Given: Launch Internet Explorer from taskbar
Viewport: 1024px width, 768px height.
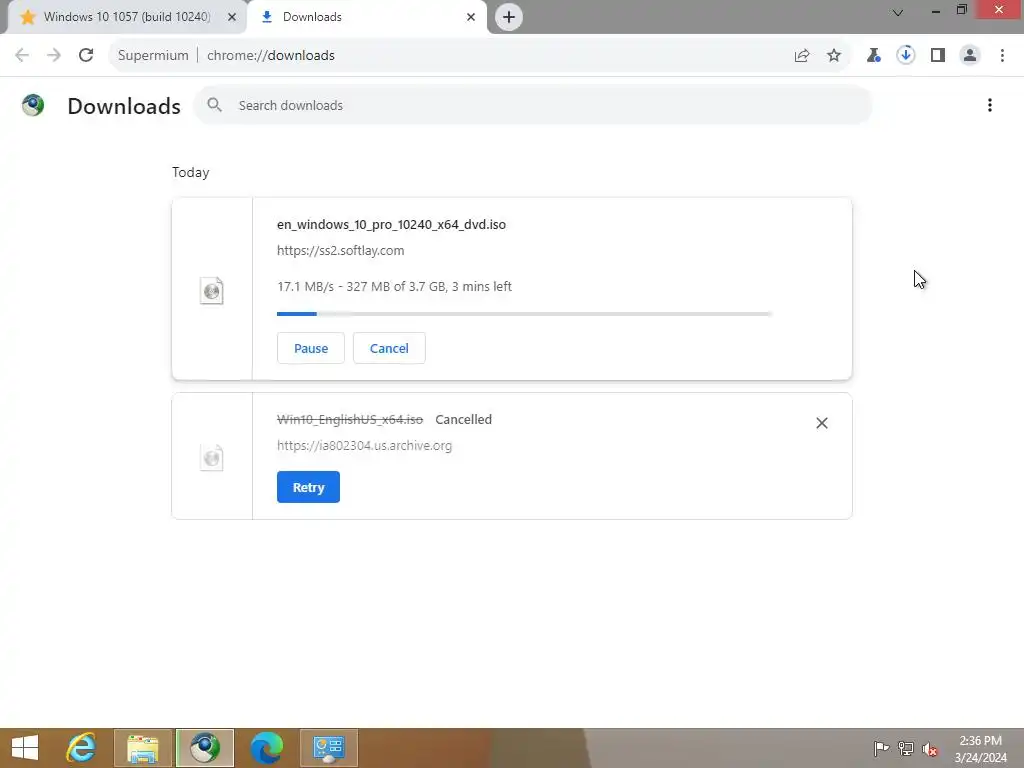Looking at the screenshot, I should 82,748.
